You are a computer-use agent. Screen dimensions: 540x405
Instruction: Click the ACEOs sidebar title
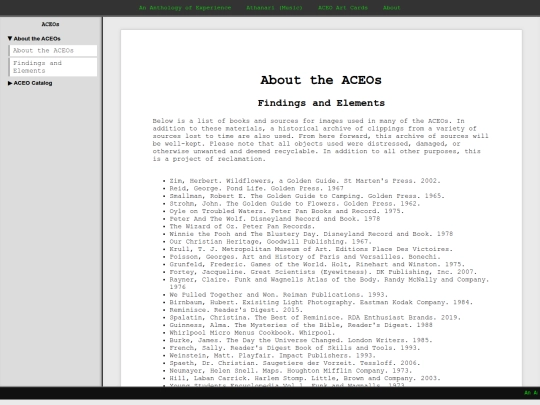pos(50,24)
